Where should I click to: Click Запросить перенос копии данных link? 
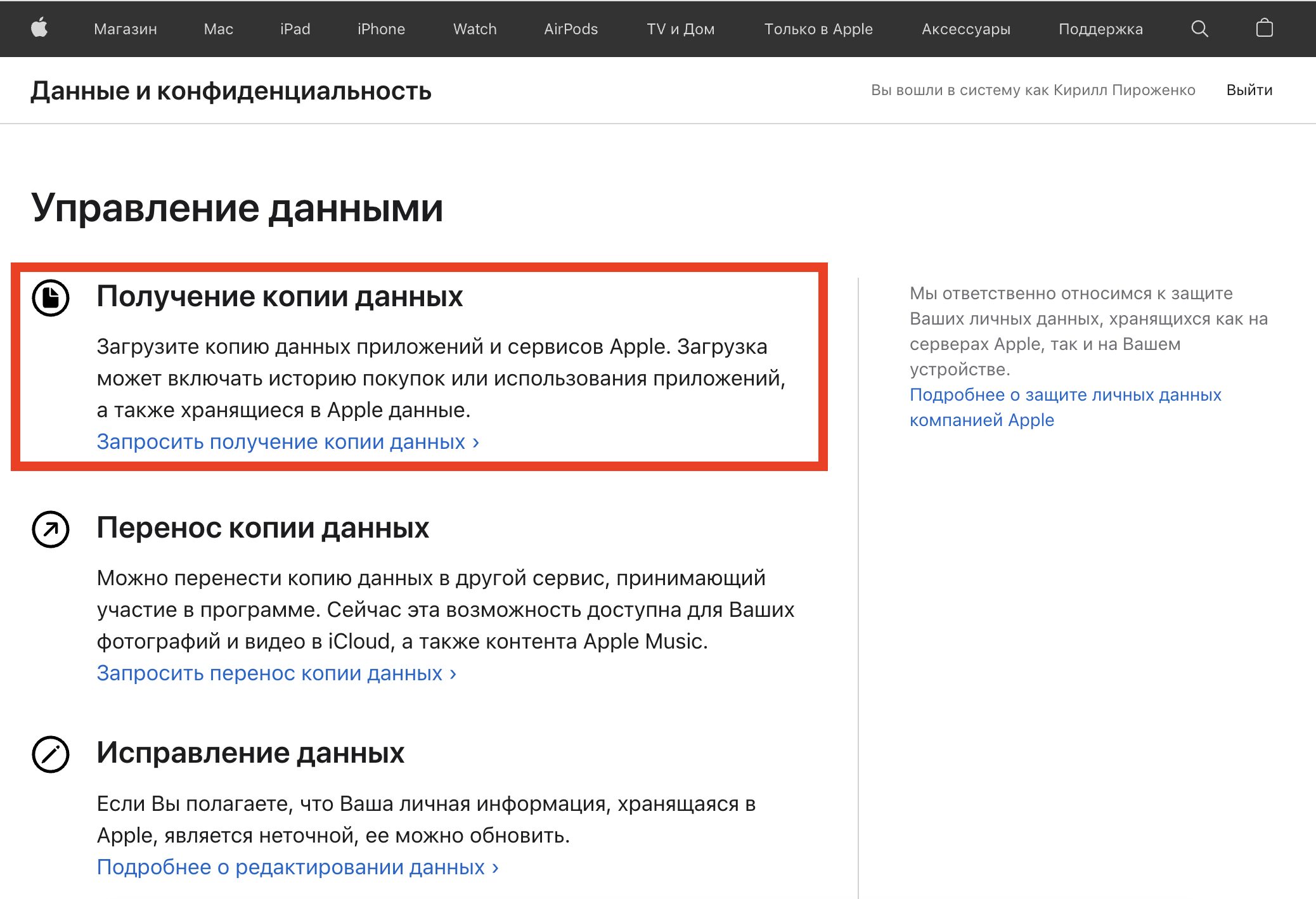[275, 673]
